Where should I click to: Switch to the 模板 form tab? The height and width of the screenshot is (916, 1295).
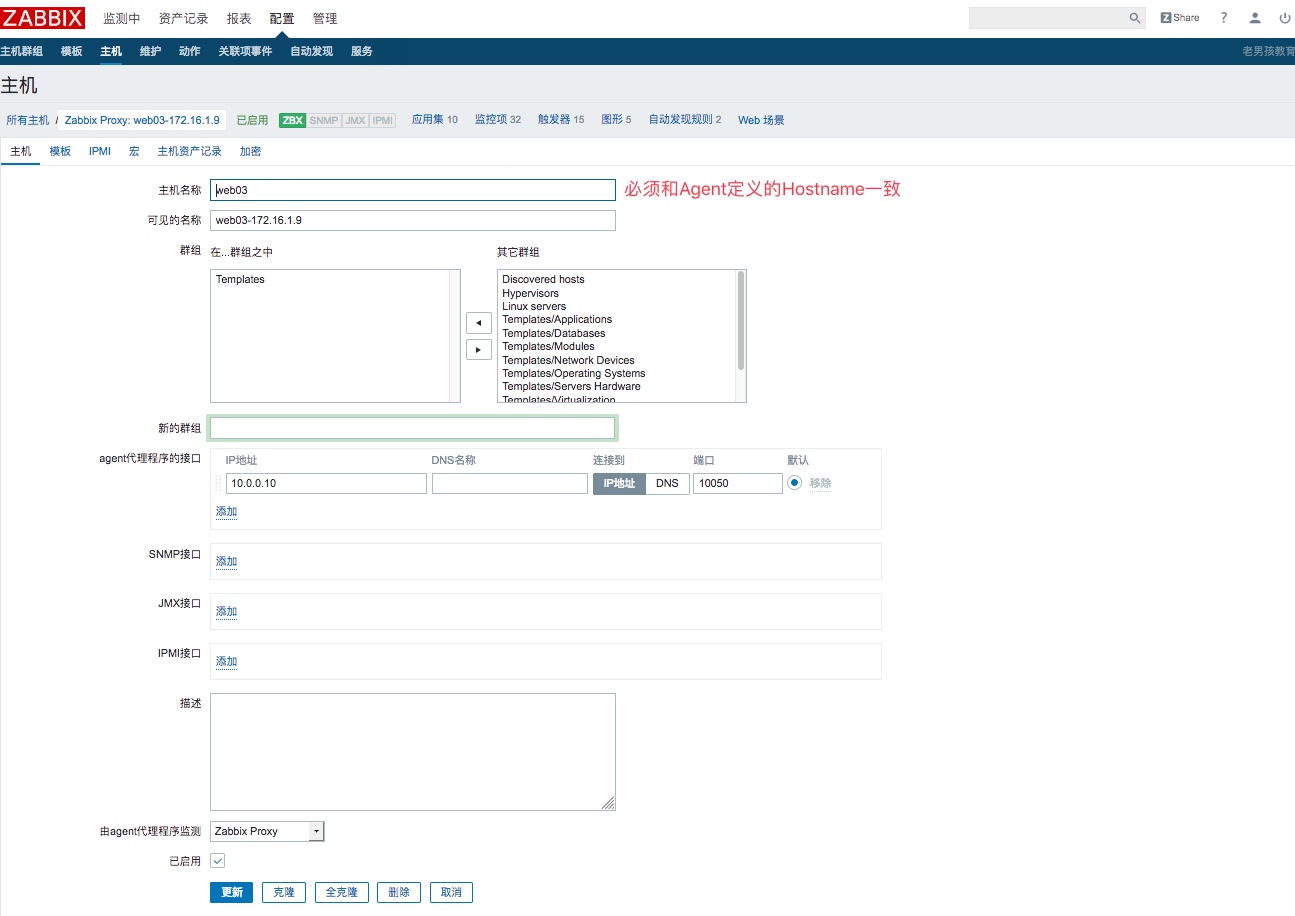click(x=60, y=151)
